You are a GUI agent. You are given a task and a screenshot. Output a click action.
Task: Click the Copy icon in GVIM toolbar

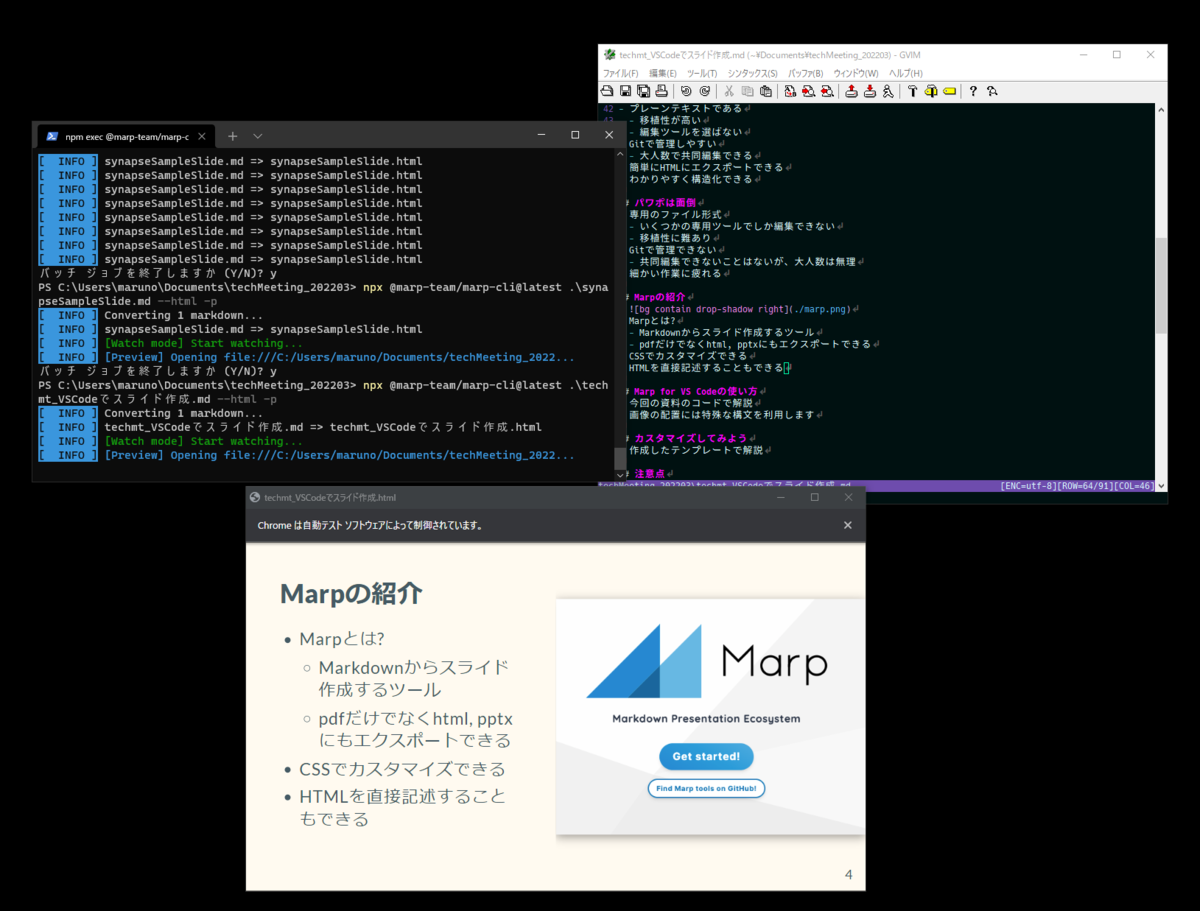click(x=747, y=91)
